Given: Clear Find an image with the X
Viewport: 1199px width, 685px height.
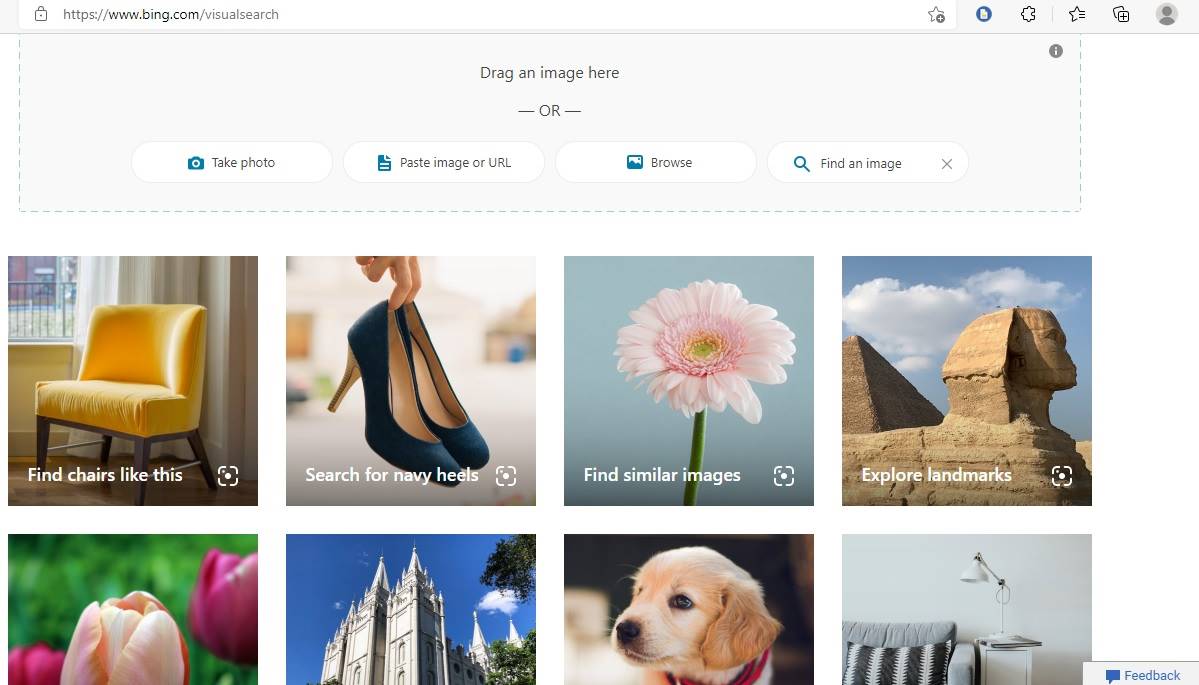Looking at the screenshot, I should [946, 163].
